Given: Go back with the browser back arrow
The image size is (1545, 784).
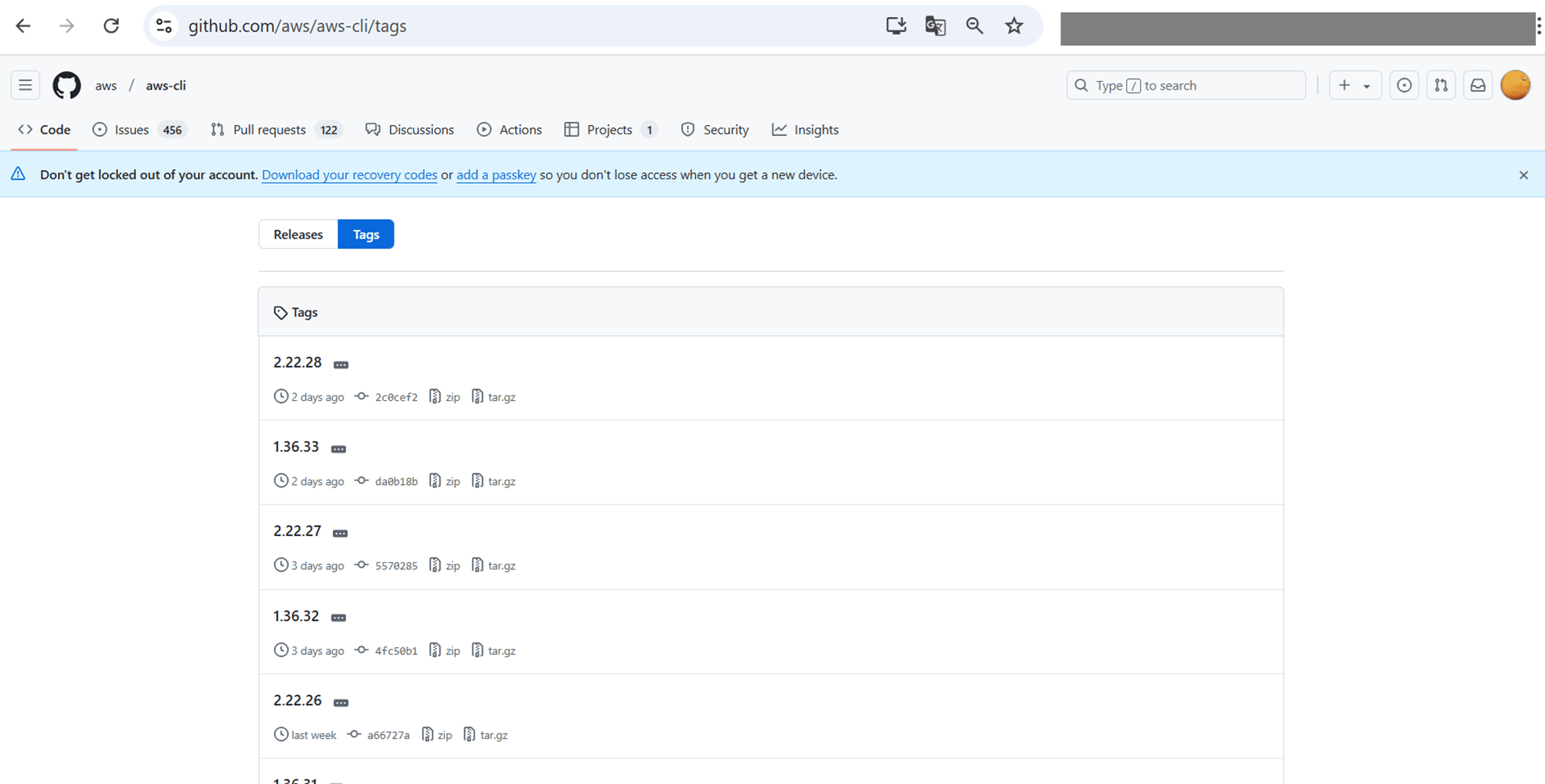Looking at the screenshot, I should click(23, 26).
